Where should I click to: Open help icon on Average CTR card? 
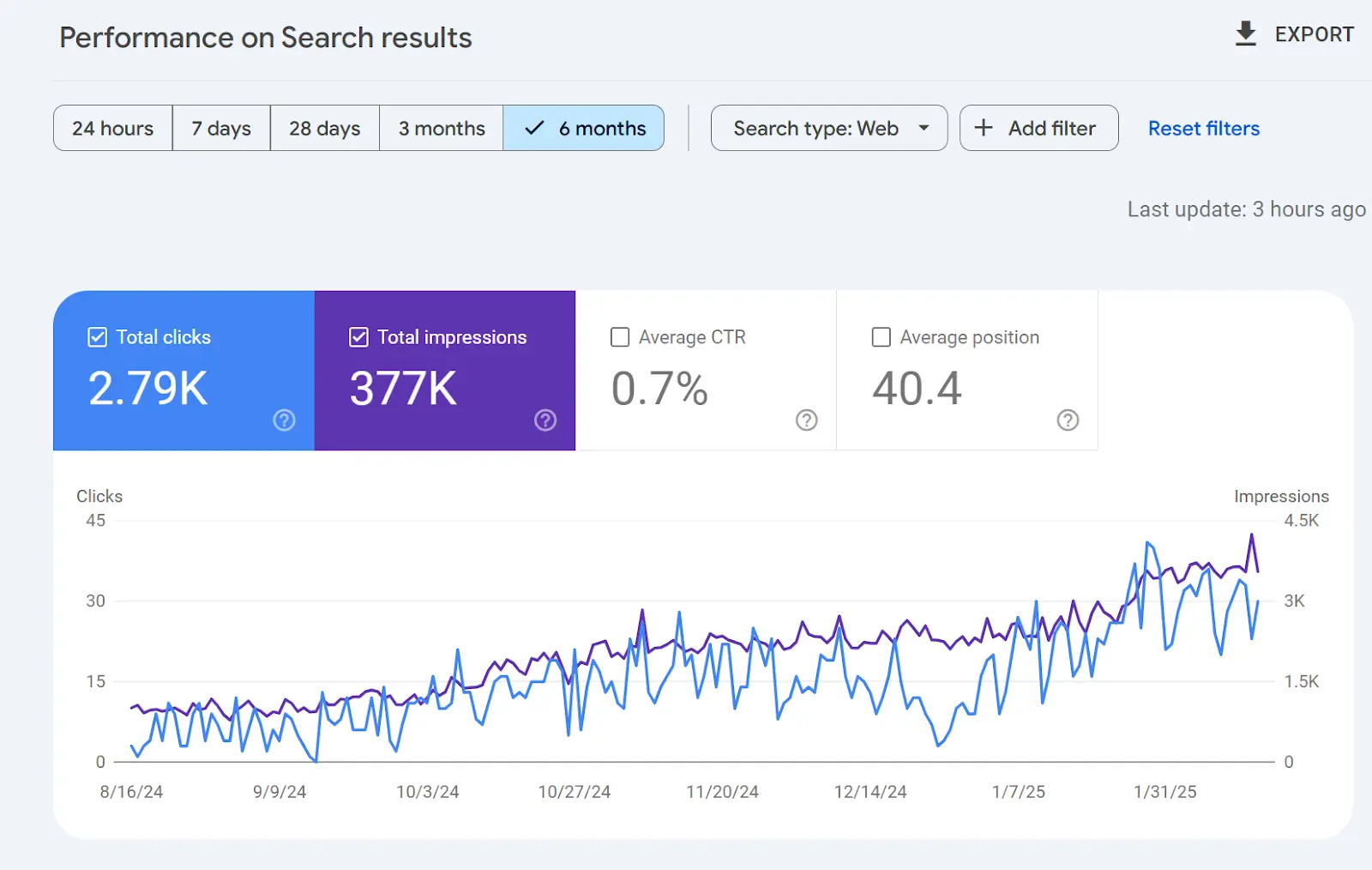tap(806, 420)
